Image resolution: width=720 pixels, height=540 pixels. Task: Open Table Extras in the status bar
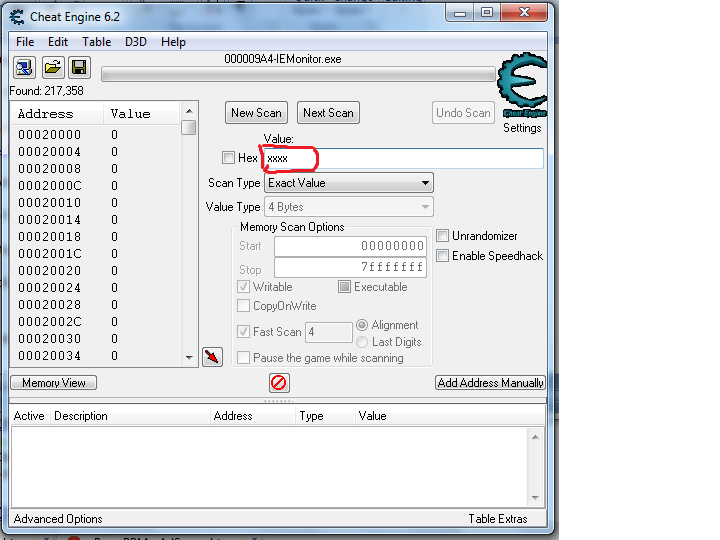click(498, 519)
